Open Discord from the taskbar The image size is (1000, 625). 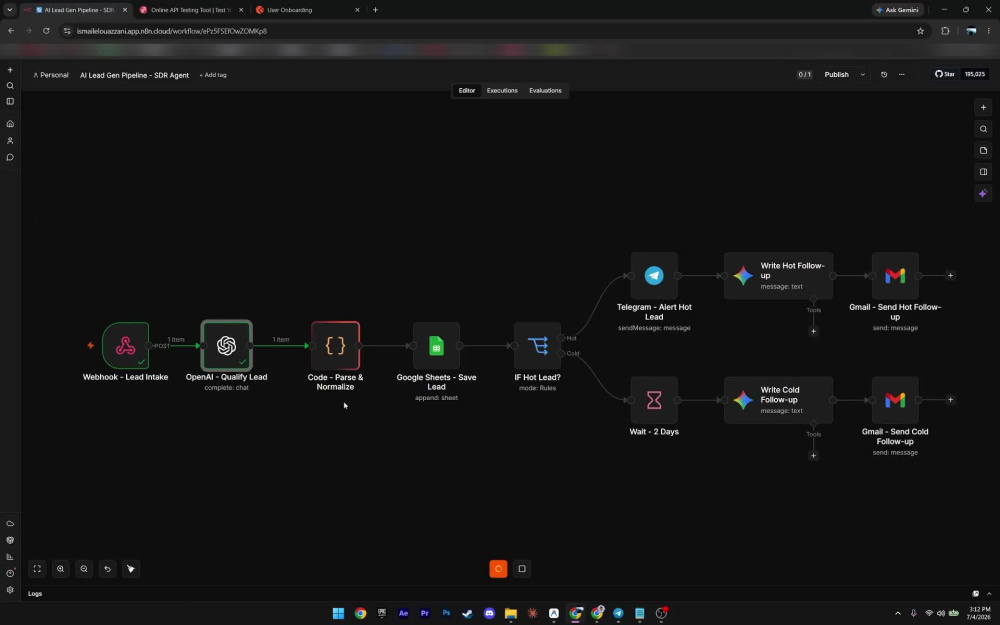click(489, 614)
